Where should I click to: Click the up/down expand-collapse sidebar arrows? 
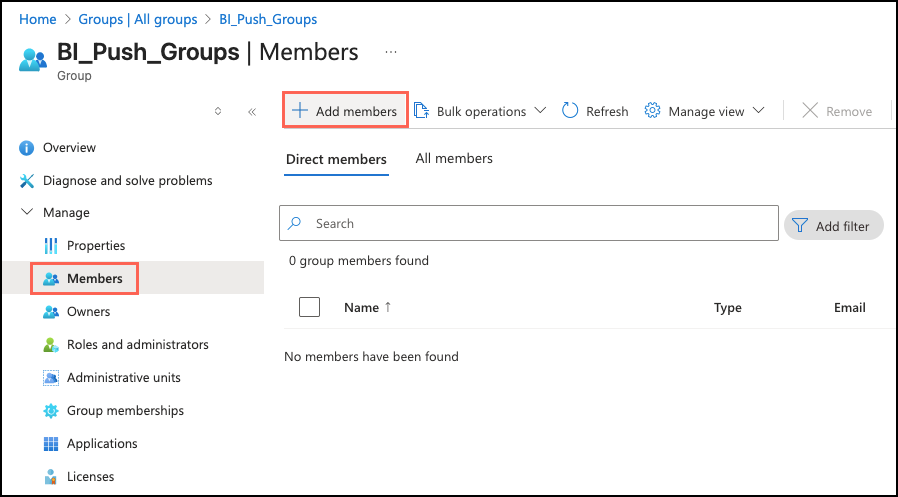(x=218, y=111)
